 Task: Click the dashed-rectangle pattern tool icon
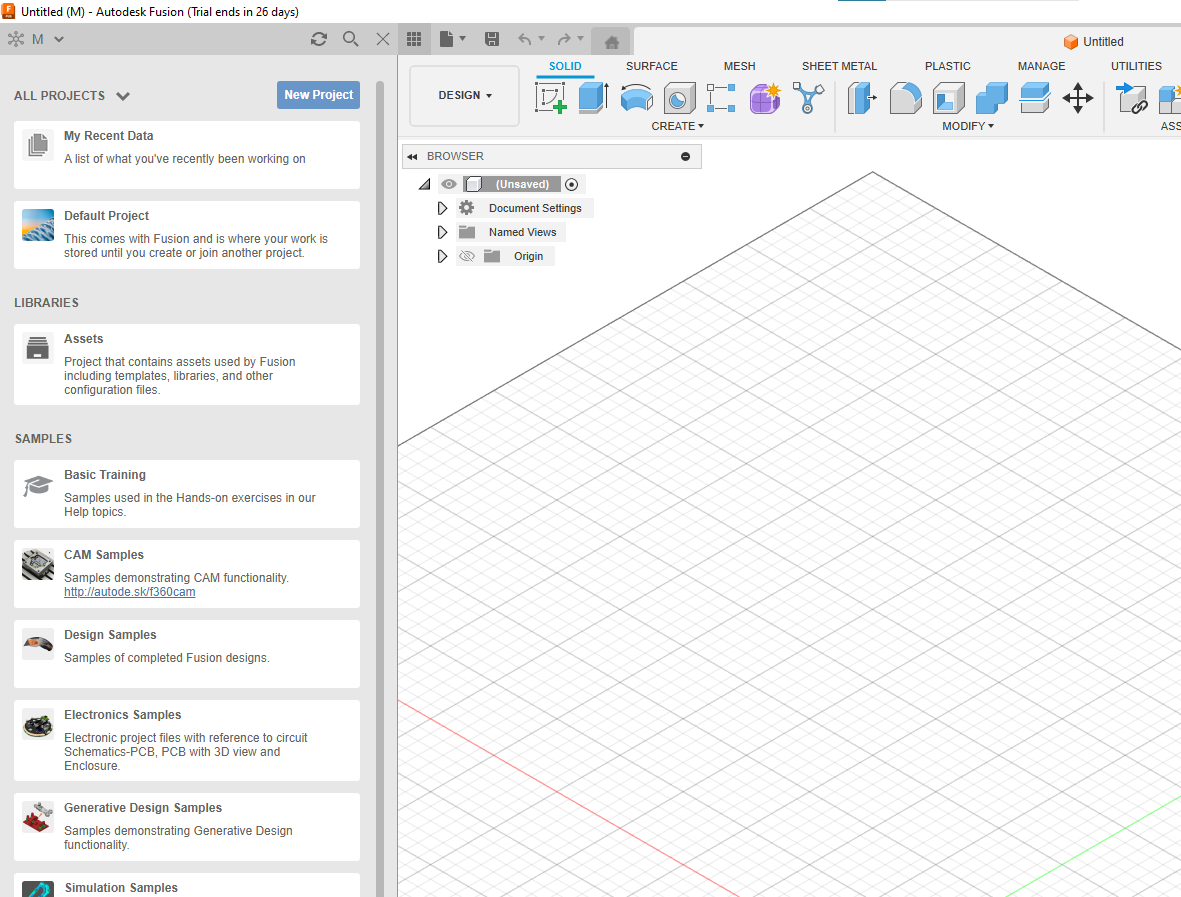tap(722, 98)
